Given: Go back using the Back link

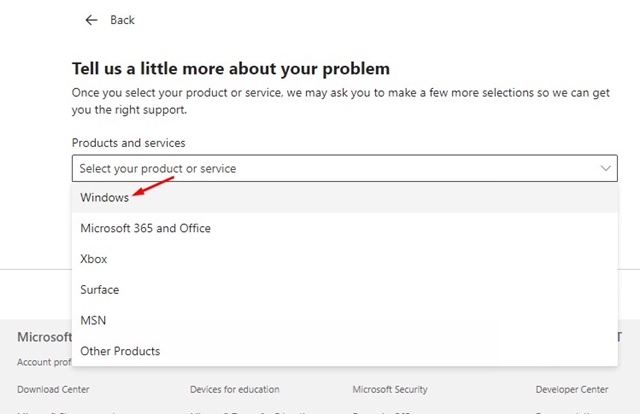Looking at the screenshot, I should click(x=122, y=20).
